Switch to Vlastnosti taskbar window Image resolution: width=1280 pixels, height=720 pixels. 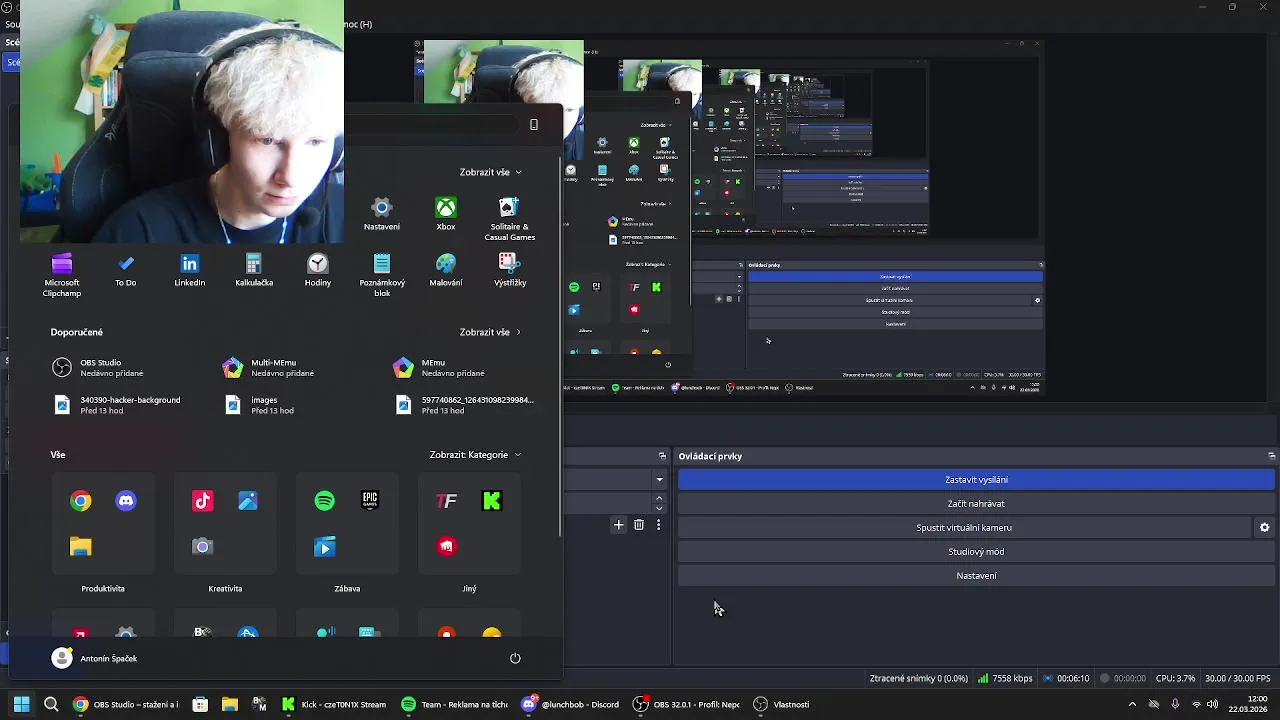pyautogui.click(x=782, y=704)
